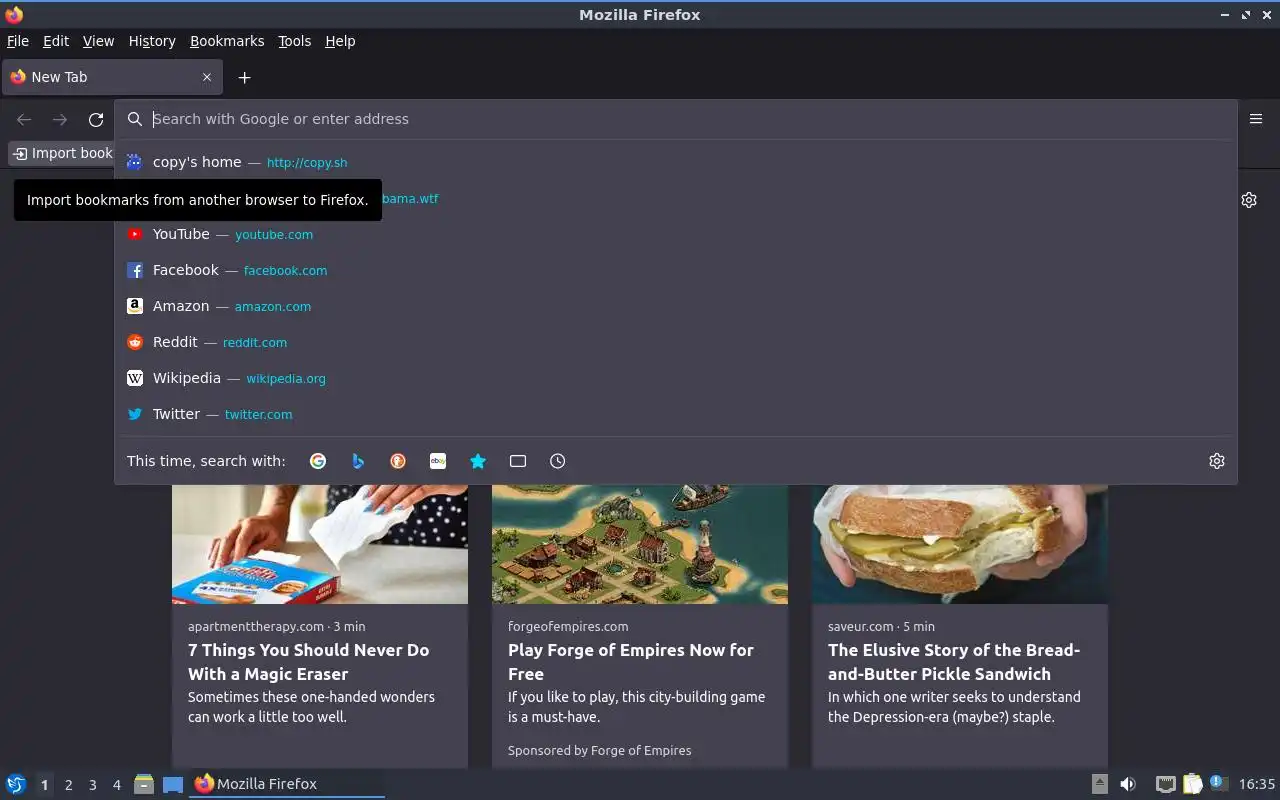Open the Edit menu

coord(56,41)
